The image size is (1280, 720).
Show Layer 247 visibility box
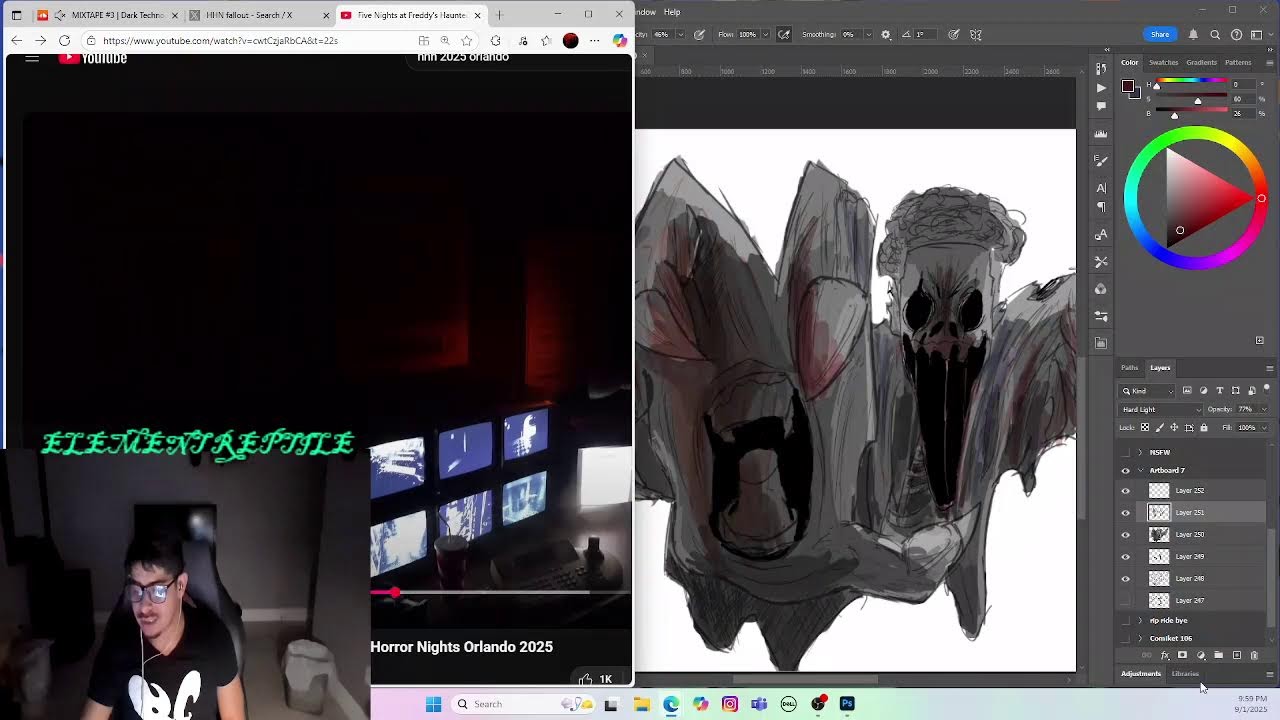1125,601
